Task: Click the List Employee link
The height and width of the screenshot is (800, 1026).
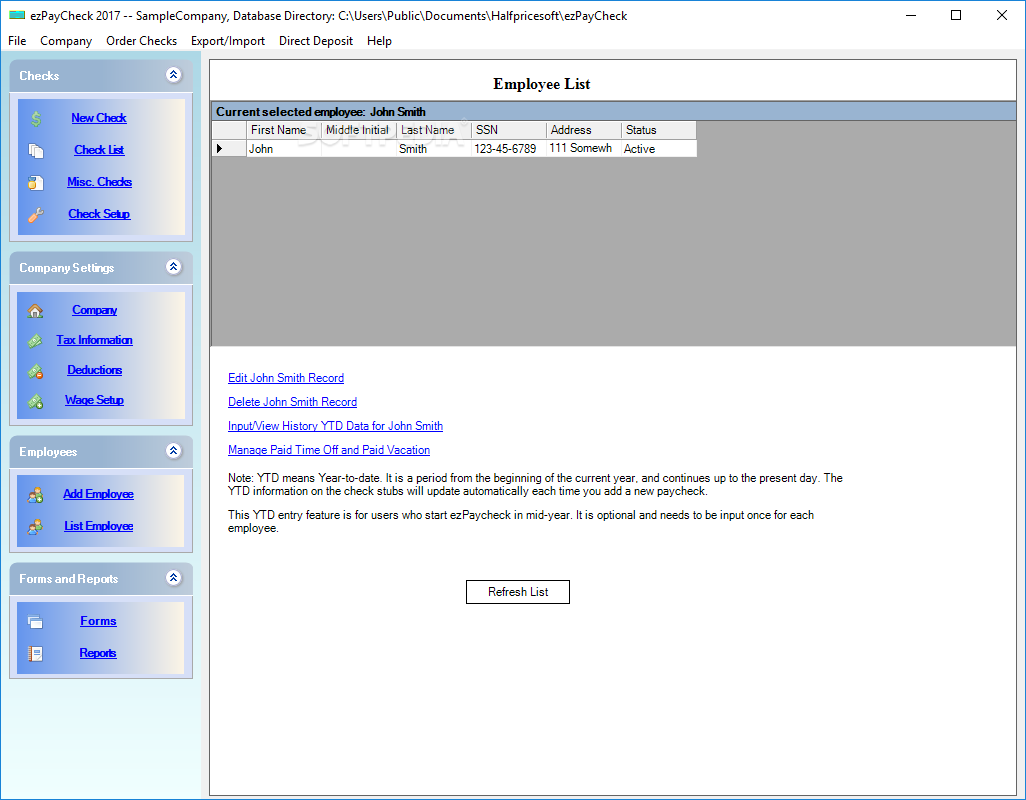Action: coord(98,526)
